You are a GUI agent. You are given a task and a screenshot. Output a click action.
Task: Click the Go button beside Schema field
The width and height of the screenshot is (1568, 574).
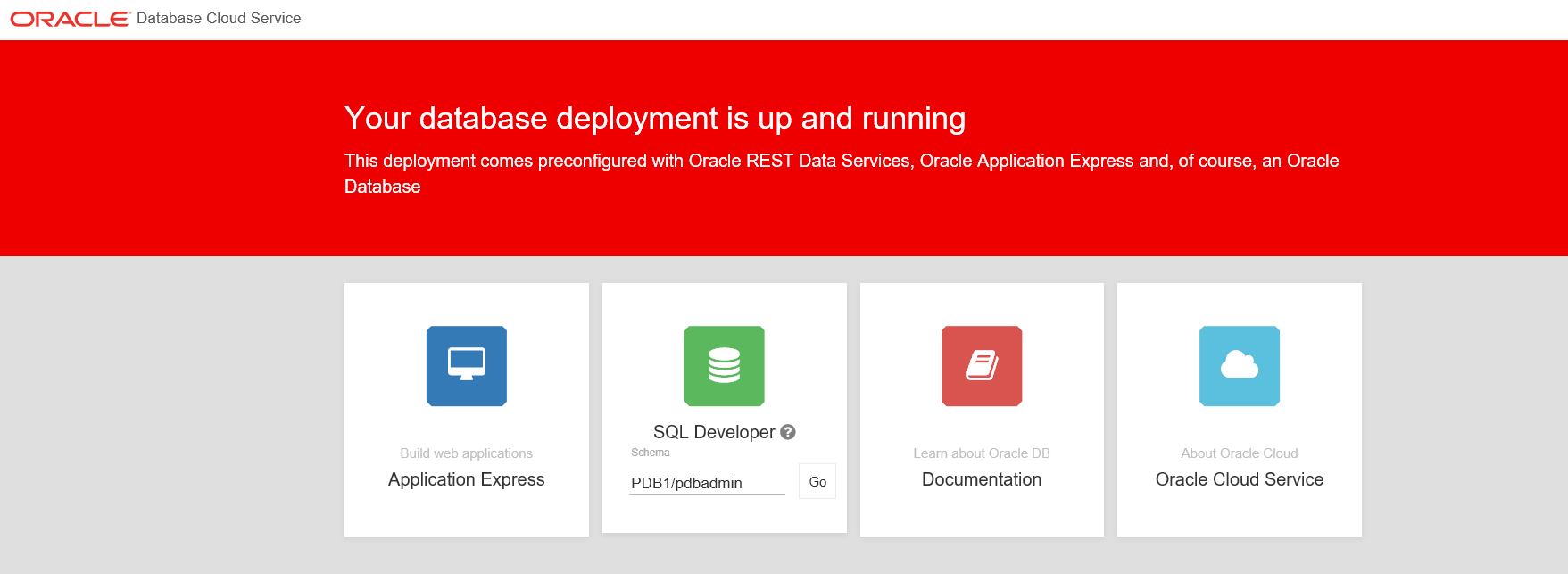[817, 481]
